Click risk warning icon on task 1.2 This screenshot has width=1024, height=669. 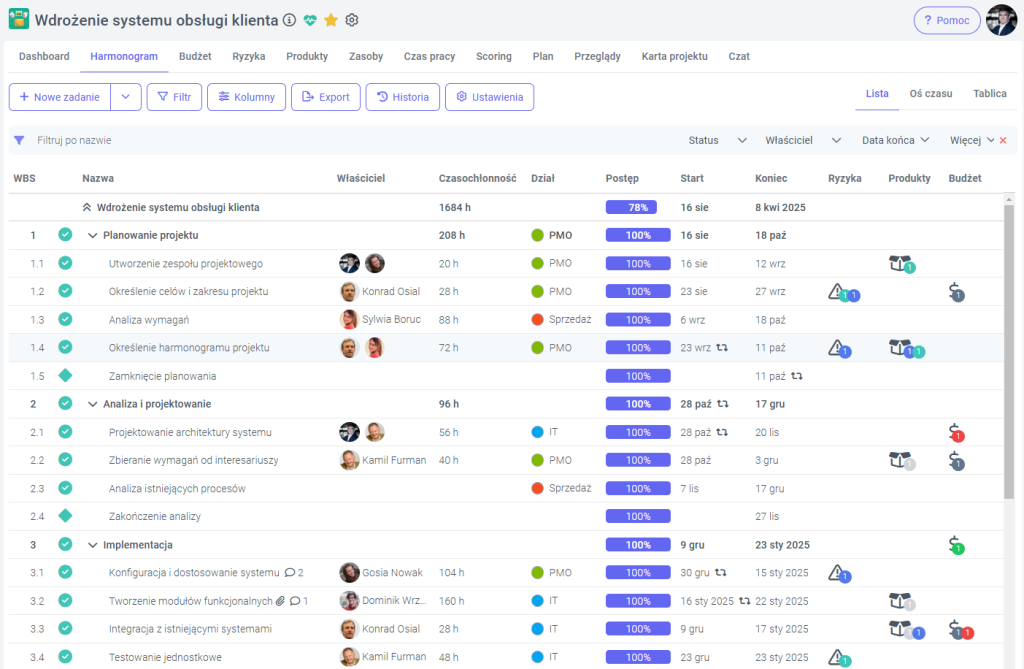pyautogui.click(x=837, y=291)
